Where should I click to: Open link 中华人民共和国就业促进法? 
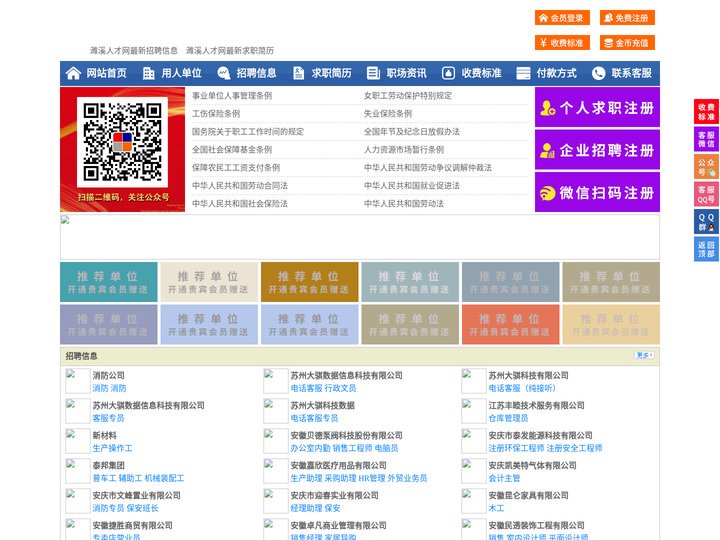(x=412, y=186)
